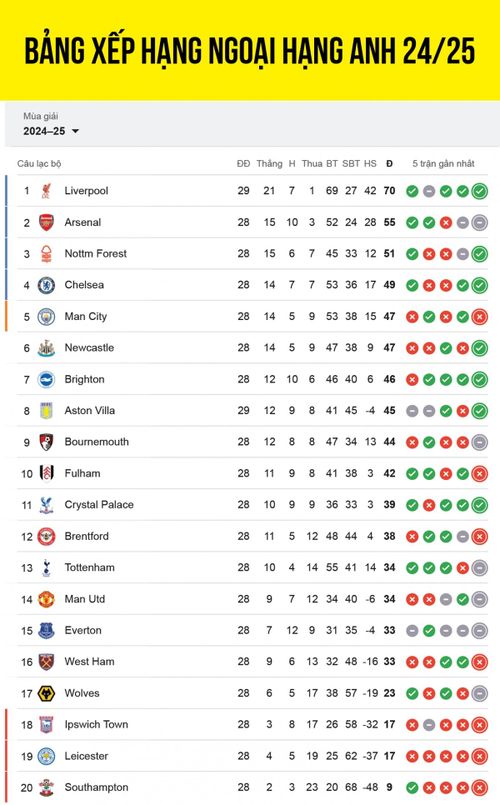This screenshot has width=500, height=805.
Task: Click Southampton's latest loss result icon
Action: 479,788
